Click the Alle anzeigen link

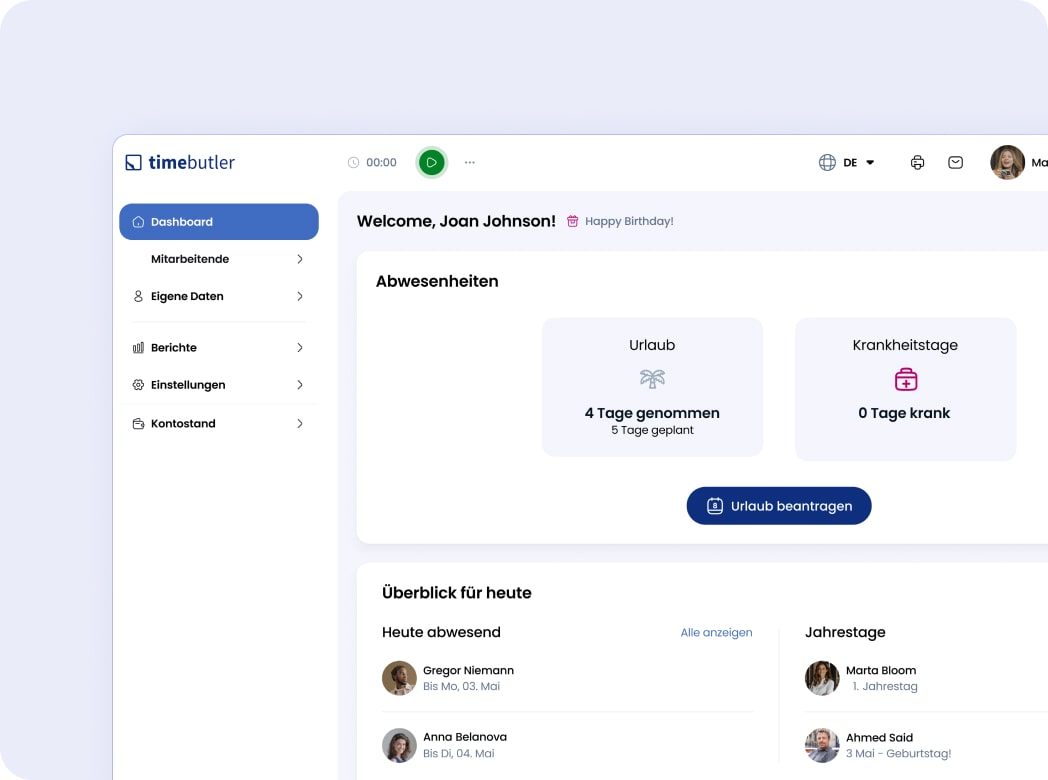click(x=716, y=633)
